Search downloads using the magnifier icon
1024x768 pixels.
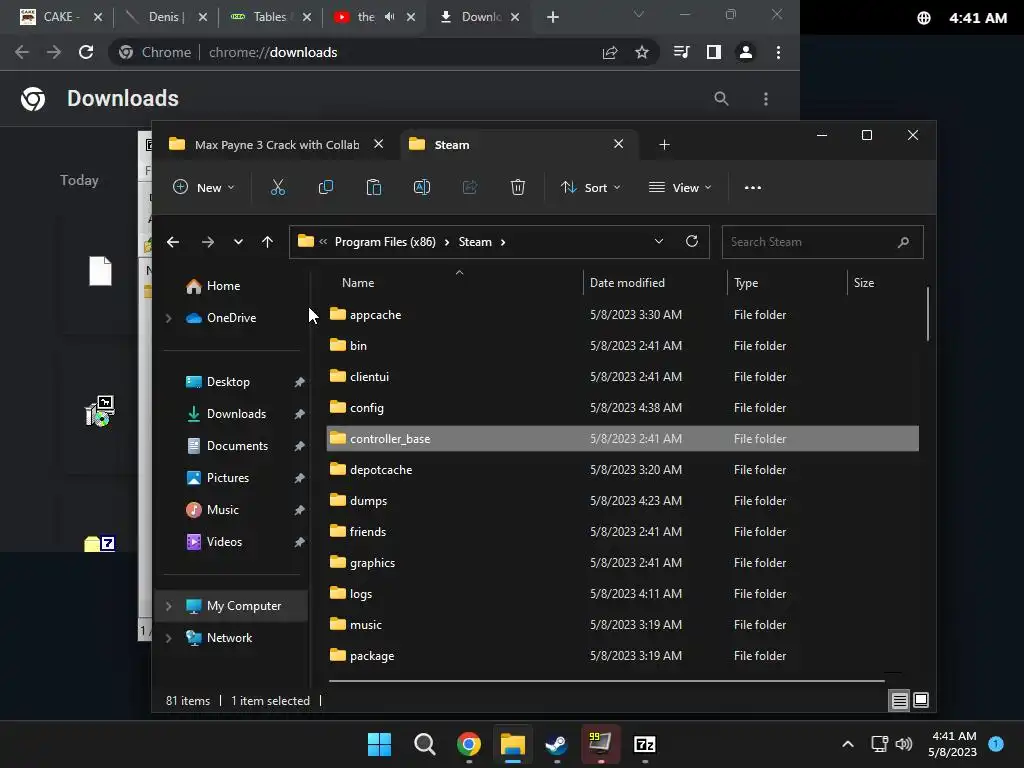721,99
